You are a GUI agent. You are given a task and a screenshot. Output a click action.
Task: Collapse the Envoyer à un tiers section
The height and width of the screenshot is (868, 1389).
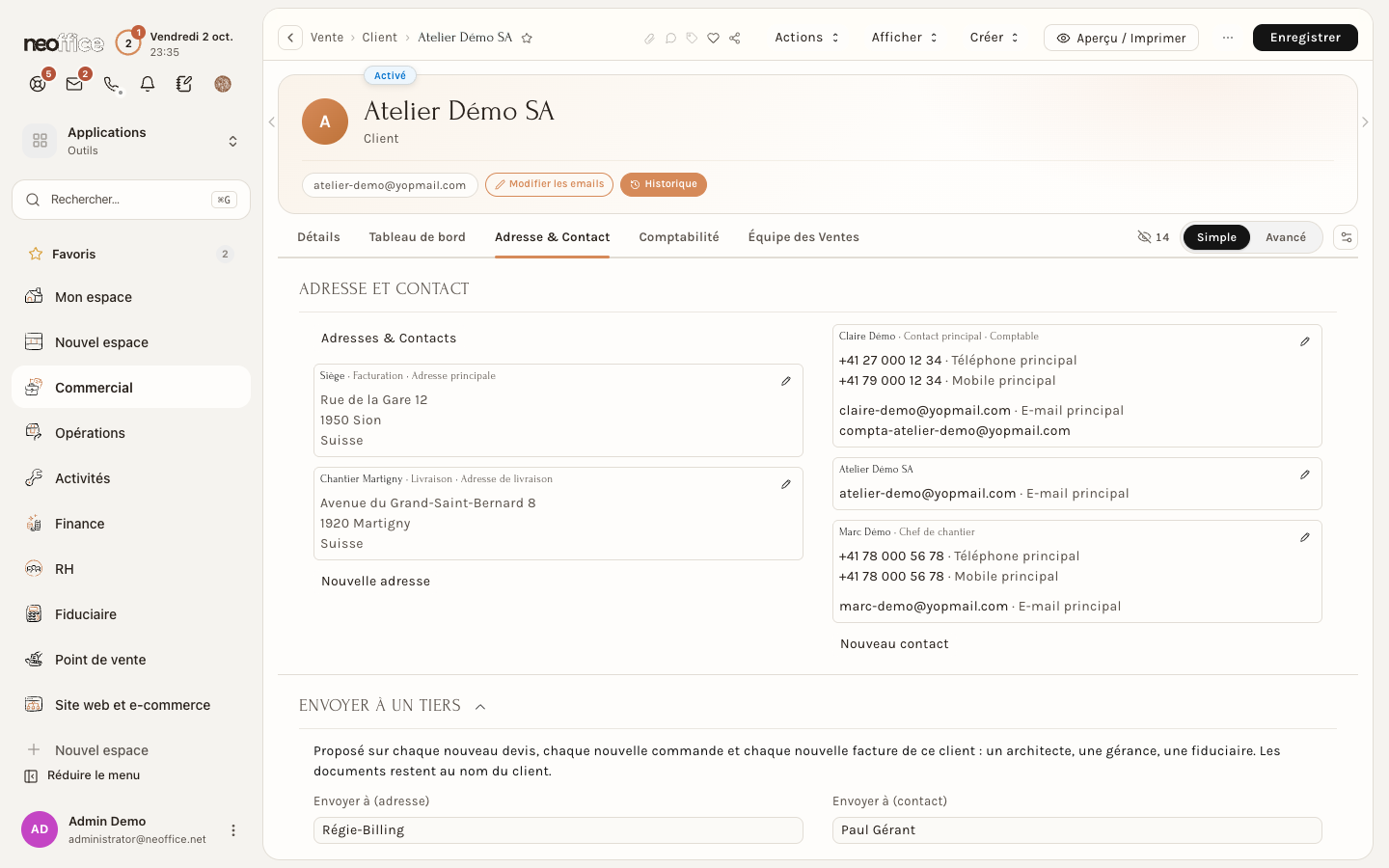click(480, 707)
